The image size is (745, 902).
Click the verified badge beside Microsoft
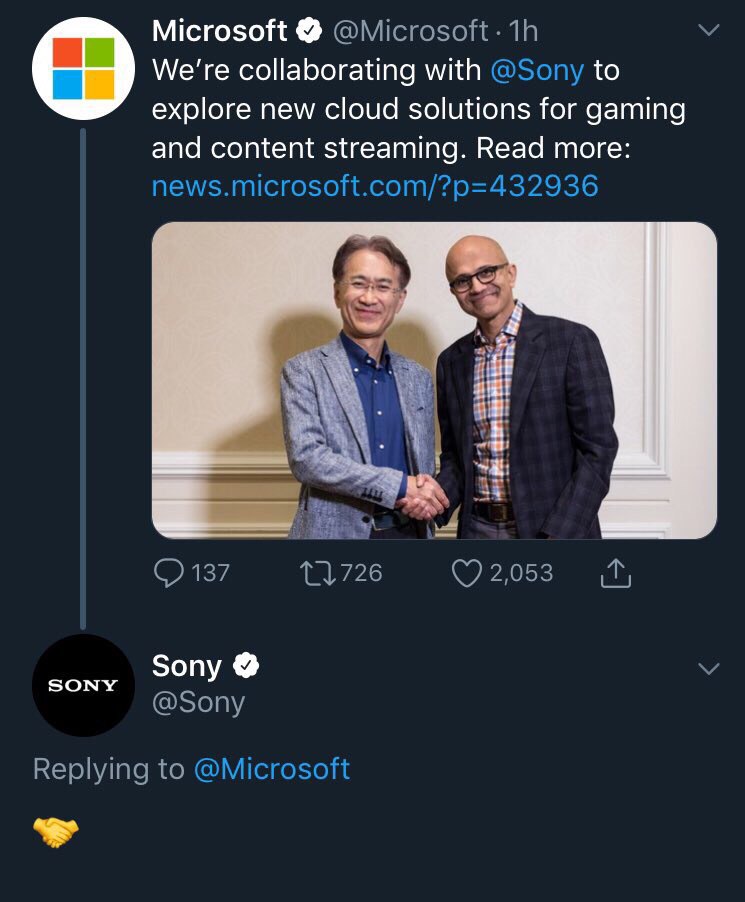(x=310, y=32)
